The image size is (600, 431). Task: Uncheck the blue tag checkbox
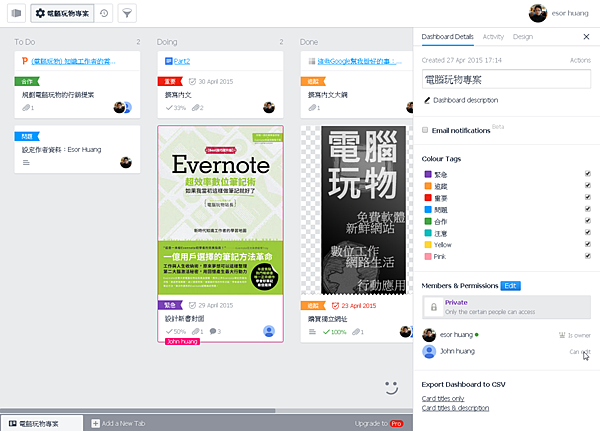[588, 209]
